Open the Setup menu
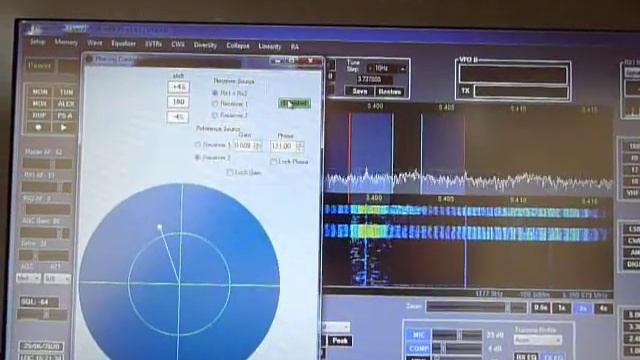 pyautogui.click(x=37, y=42)
